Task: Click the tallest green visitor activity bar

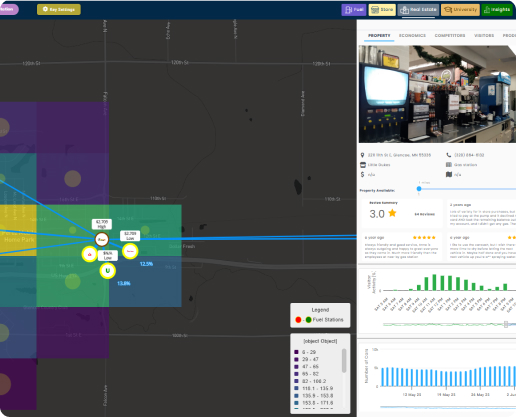Action: pyautogui.click(x=434, y=282)
